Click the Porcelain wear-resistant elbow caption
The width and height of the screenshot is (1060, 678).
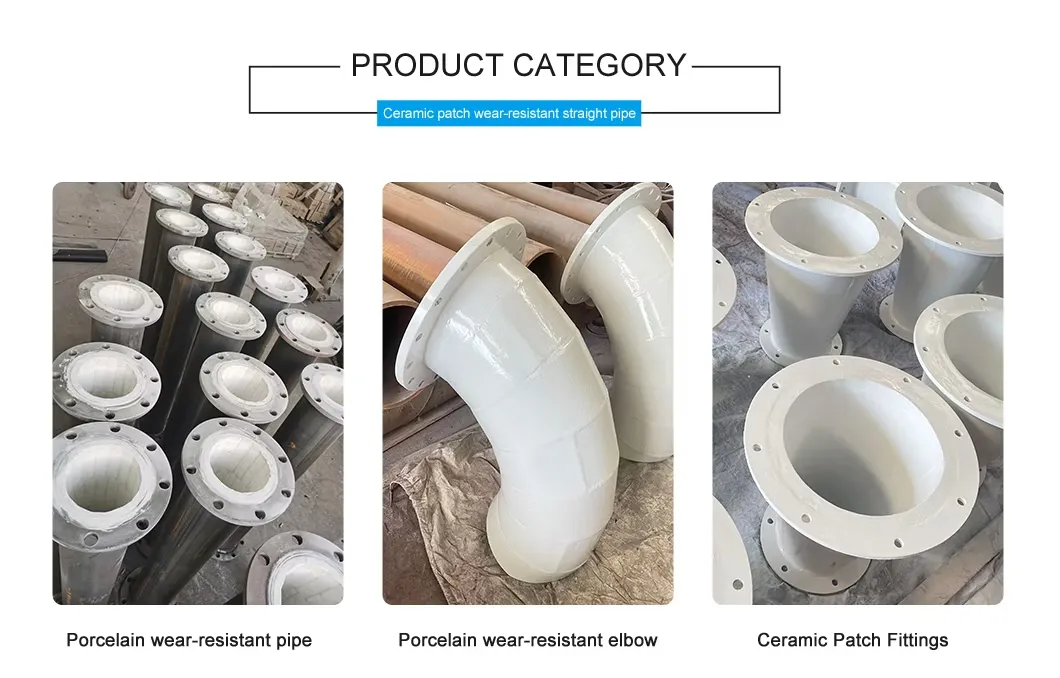click(x=528, y=640)
